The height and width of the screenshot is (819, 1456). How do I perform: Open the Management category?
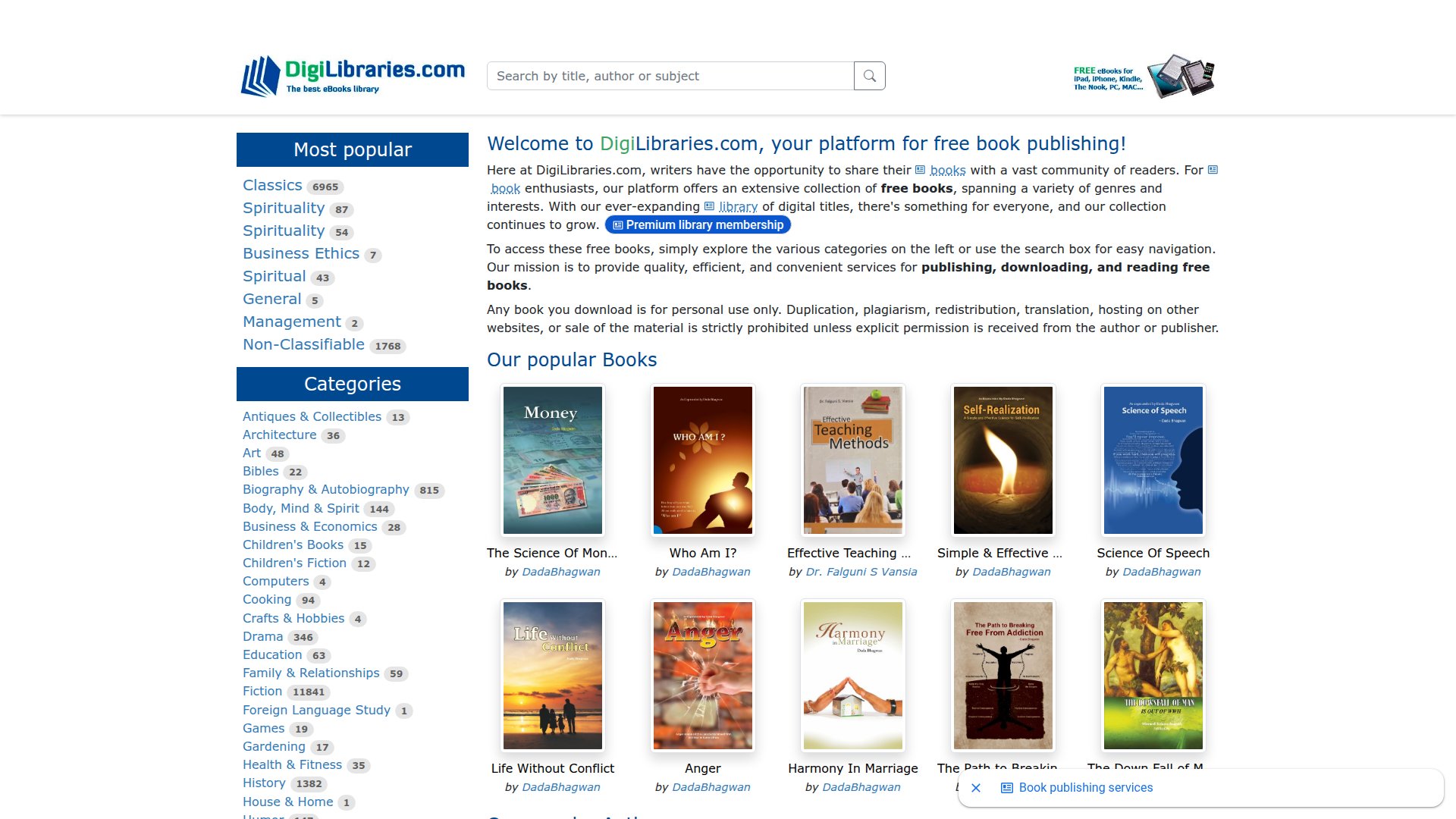pos(292,322)
